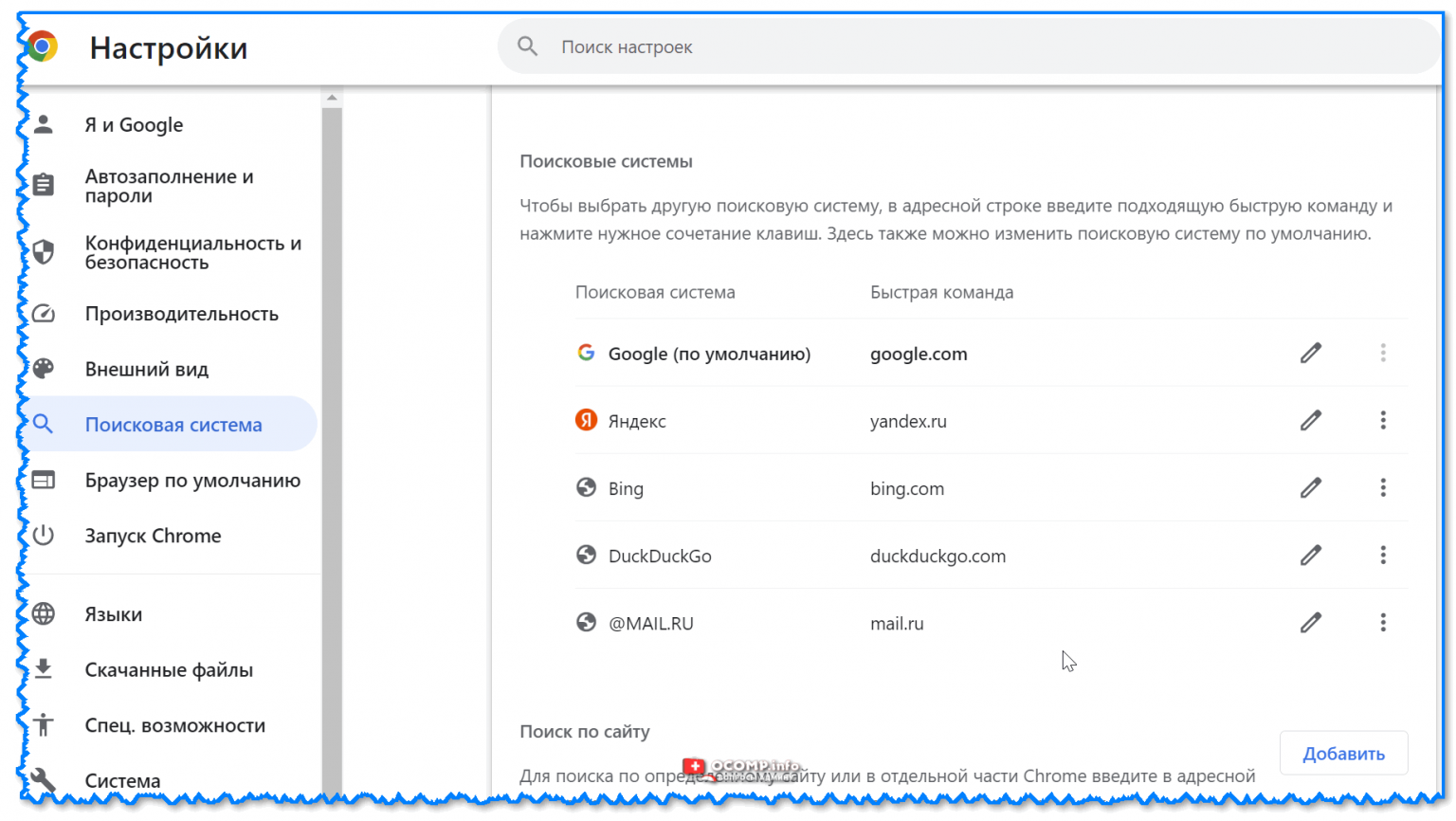Click the google.com shortcut text
Viewport: 1456px width, 821px height.
[919, 354]
